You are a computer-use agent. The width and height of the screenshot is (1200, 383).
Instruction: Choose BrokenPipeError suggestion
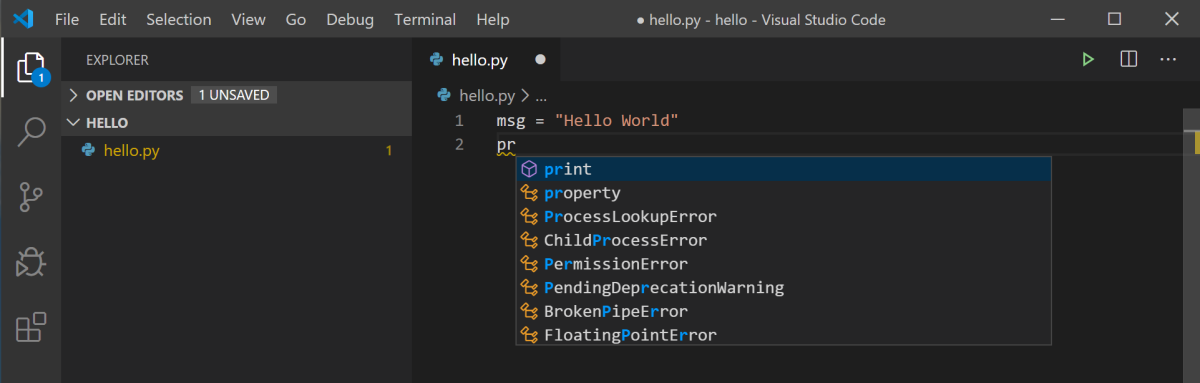point(783,312)
